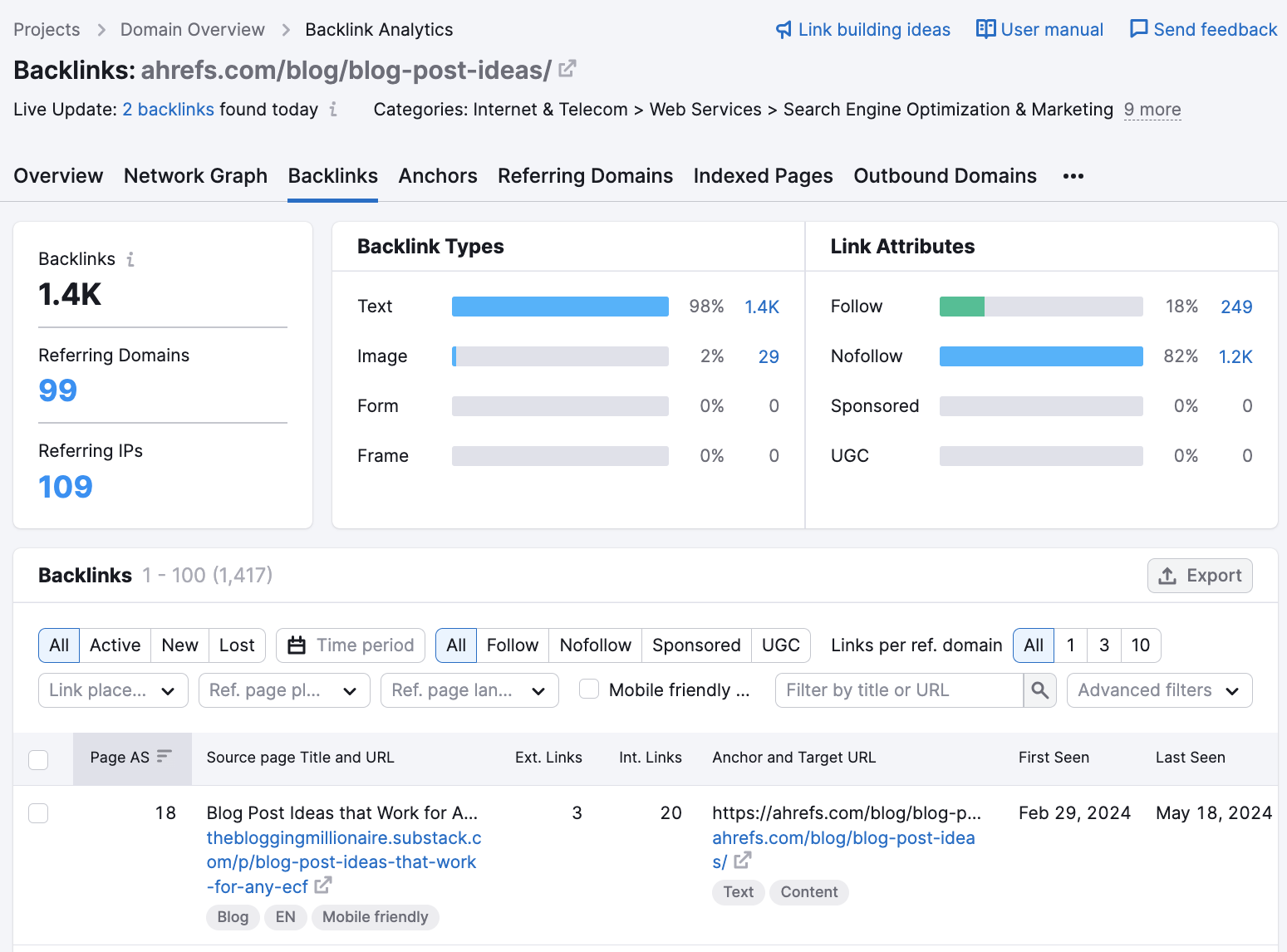
Task: Click the Content tag under anchor URL
Action: (x=809, y=892)
